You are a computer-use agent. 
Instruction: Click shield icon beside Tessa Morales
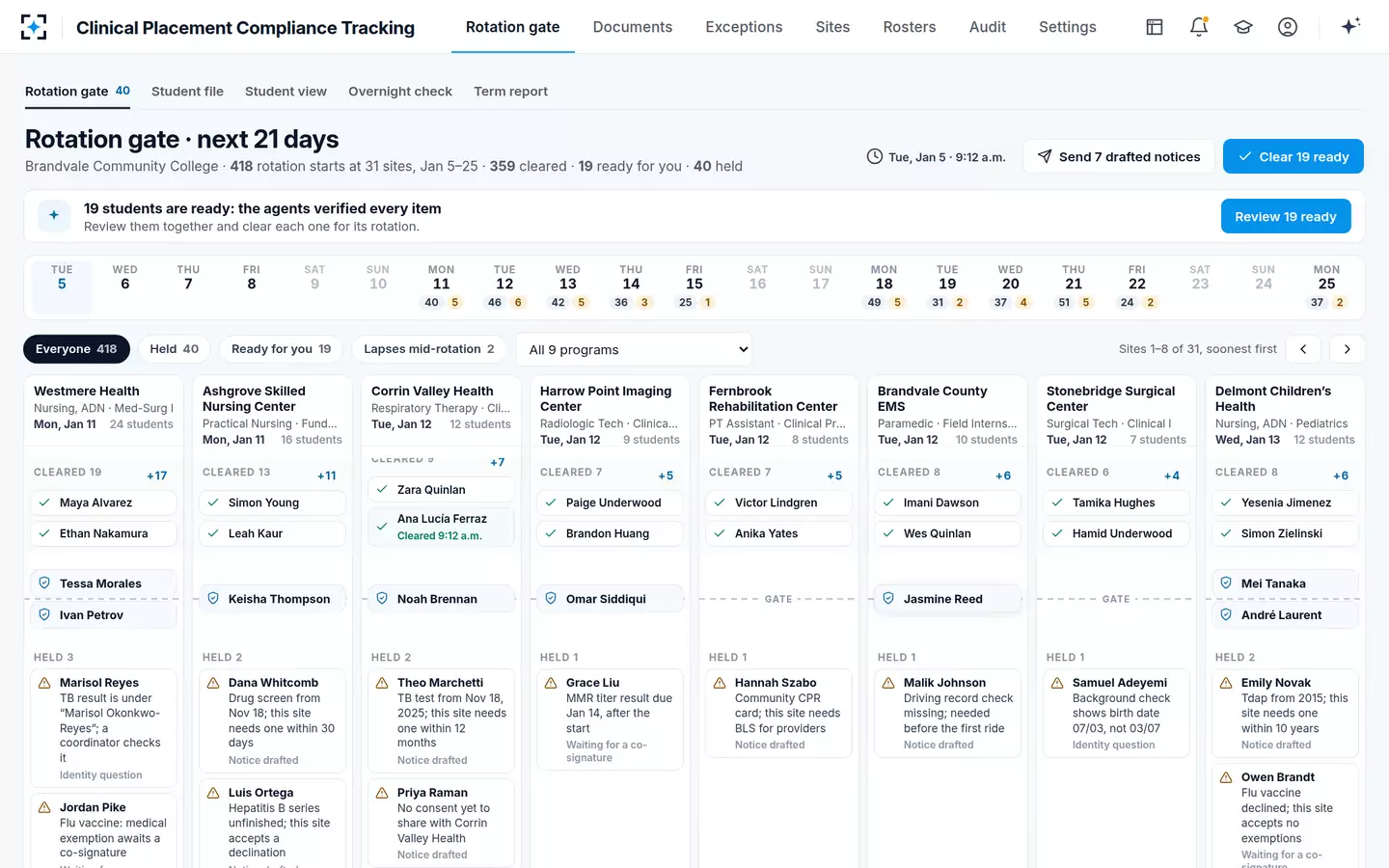(x=44, y=583)
